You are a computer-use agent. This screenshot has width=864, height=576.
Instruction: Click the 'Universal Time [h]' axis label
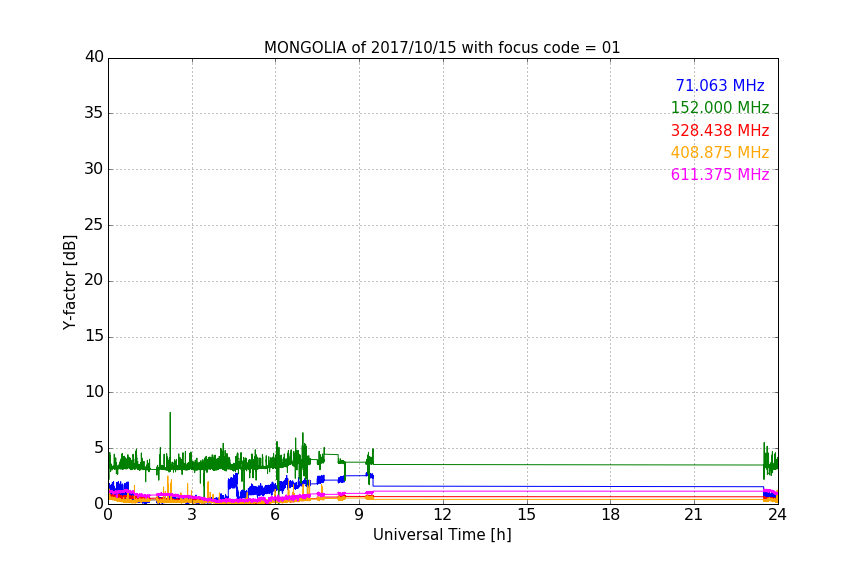[442, 535]
